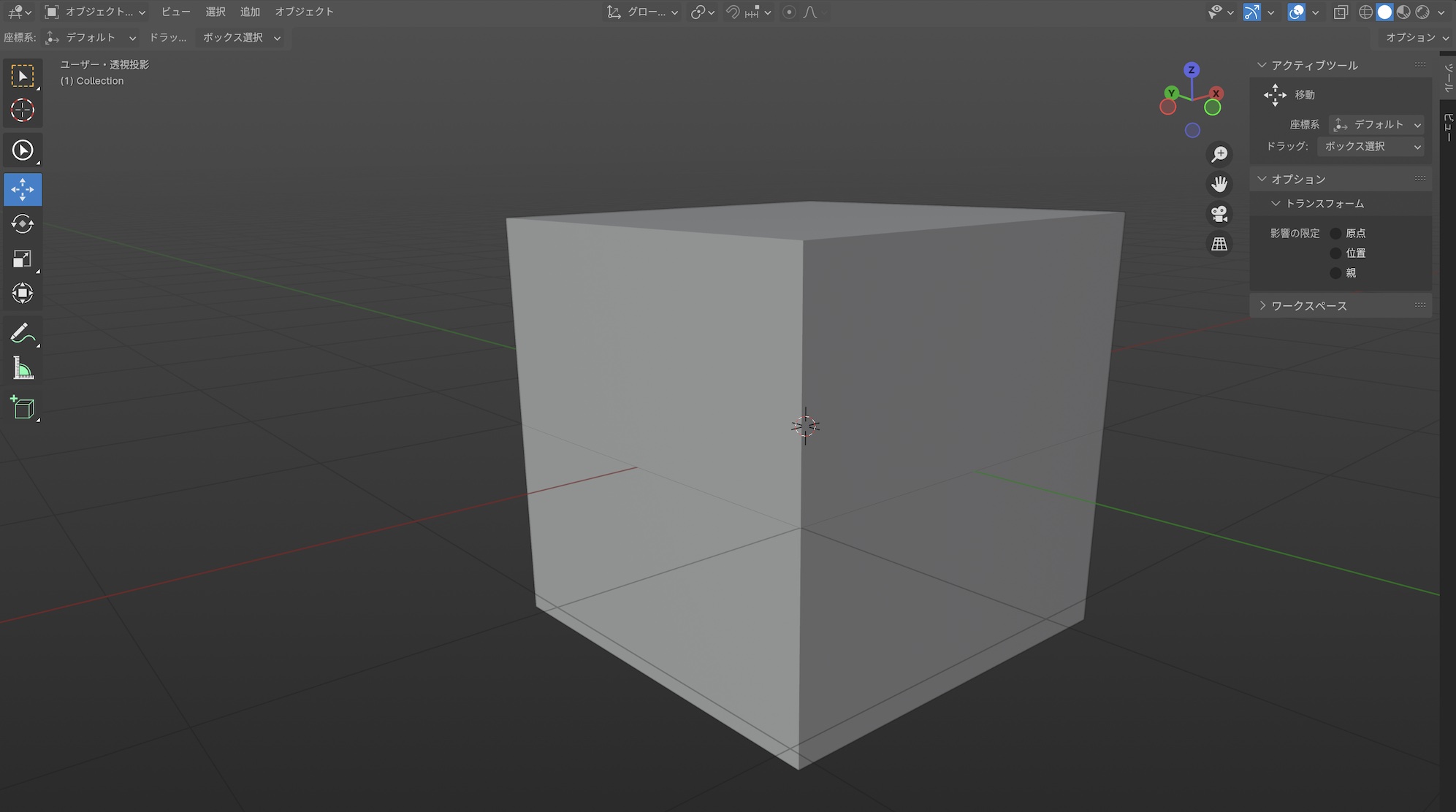The width and height of the screenshot is (1456, 812).
Task: Select the Cursor tool in toolbar
Action: [x=23, y=110]
